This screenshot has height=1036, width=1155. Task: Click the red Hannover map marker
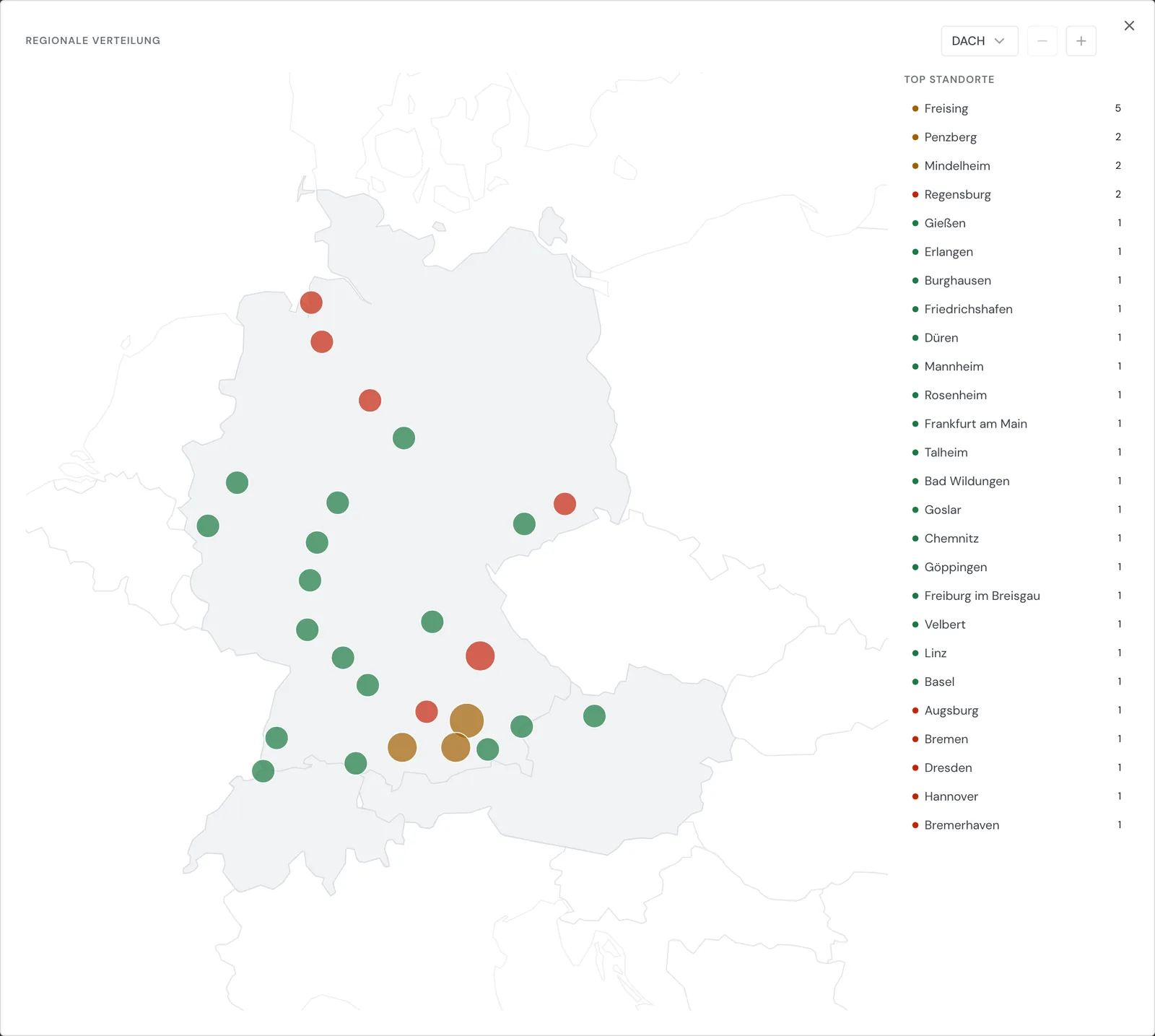tap(370, 400)
